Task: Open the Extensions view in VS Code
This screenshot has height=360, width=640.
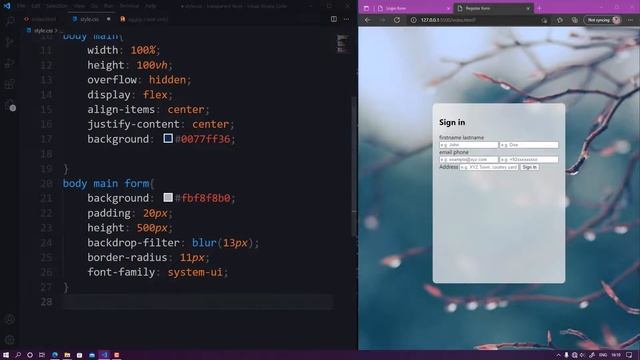Action: [10, 84]
